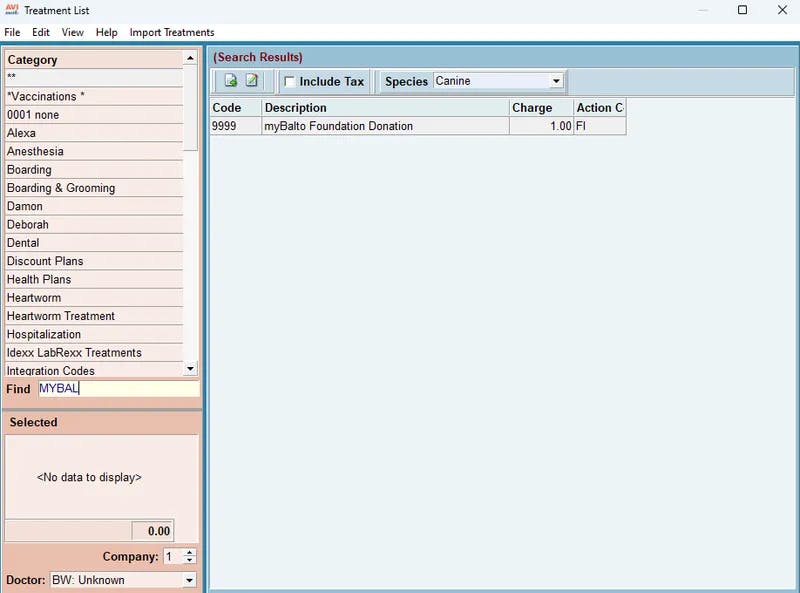This screenshot has height=593, width=800.
Task: Open the View menu
Action: pos(72,32)
